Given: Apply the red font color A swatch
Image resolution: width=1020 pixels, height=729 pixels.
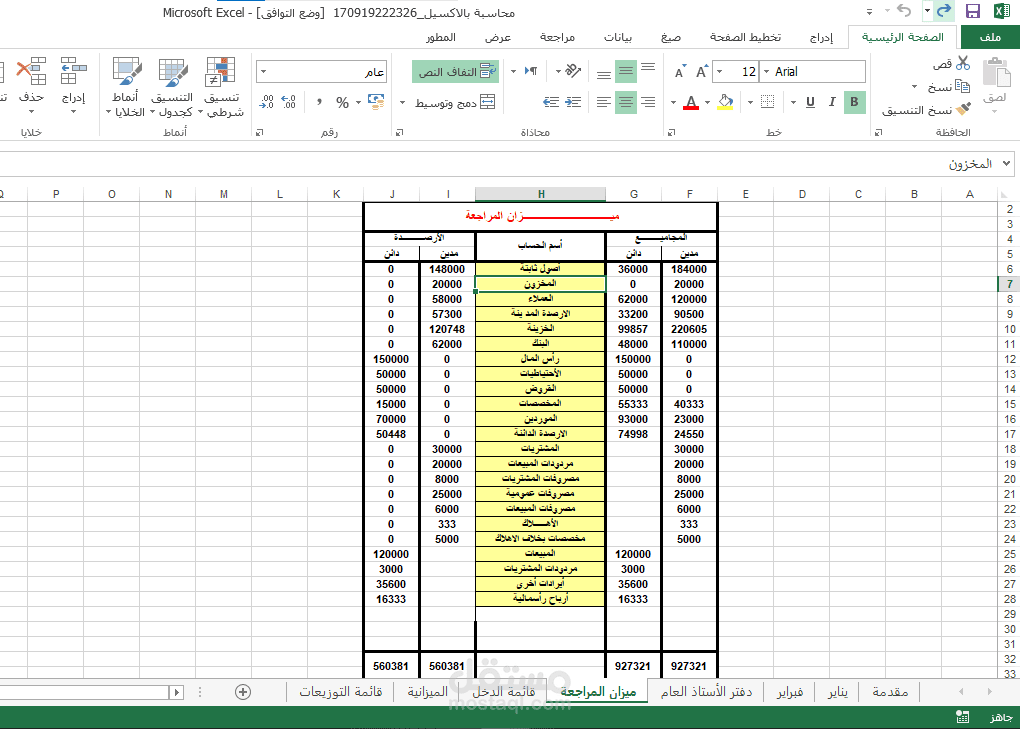Looking at the screenshot, I should tap(691, 102).
